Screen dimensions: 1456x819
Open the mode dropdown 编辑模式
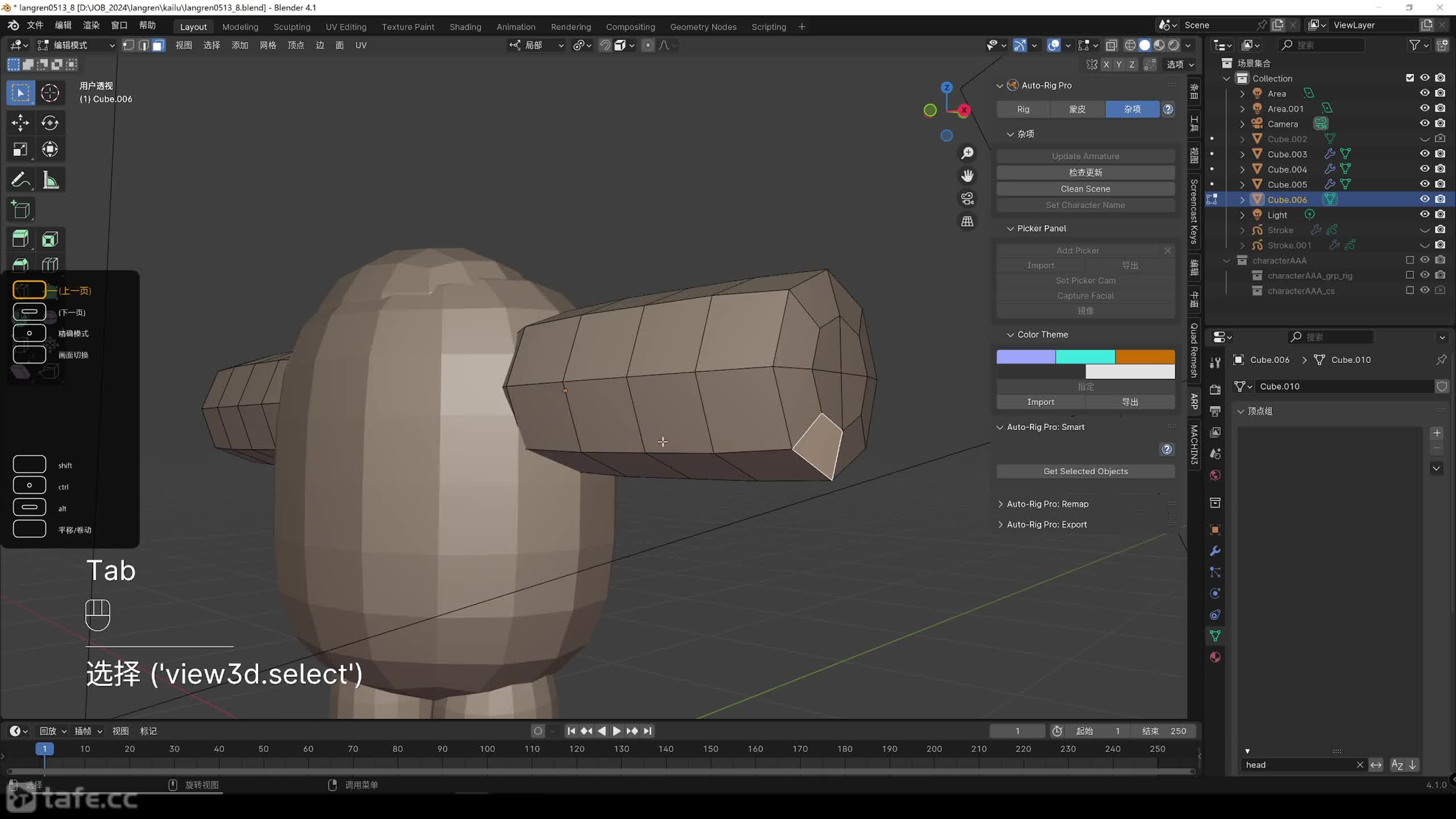76,45
